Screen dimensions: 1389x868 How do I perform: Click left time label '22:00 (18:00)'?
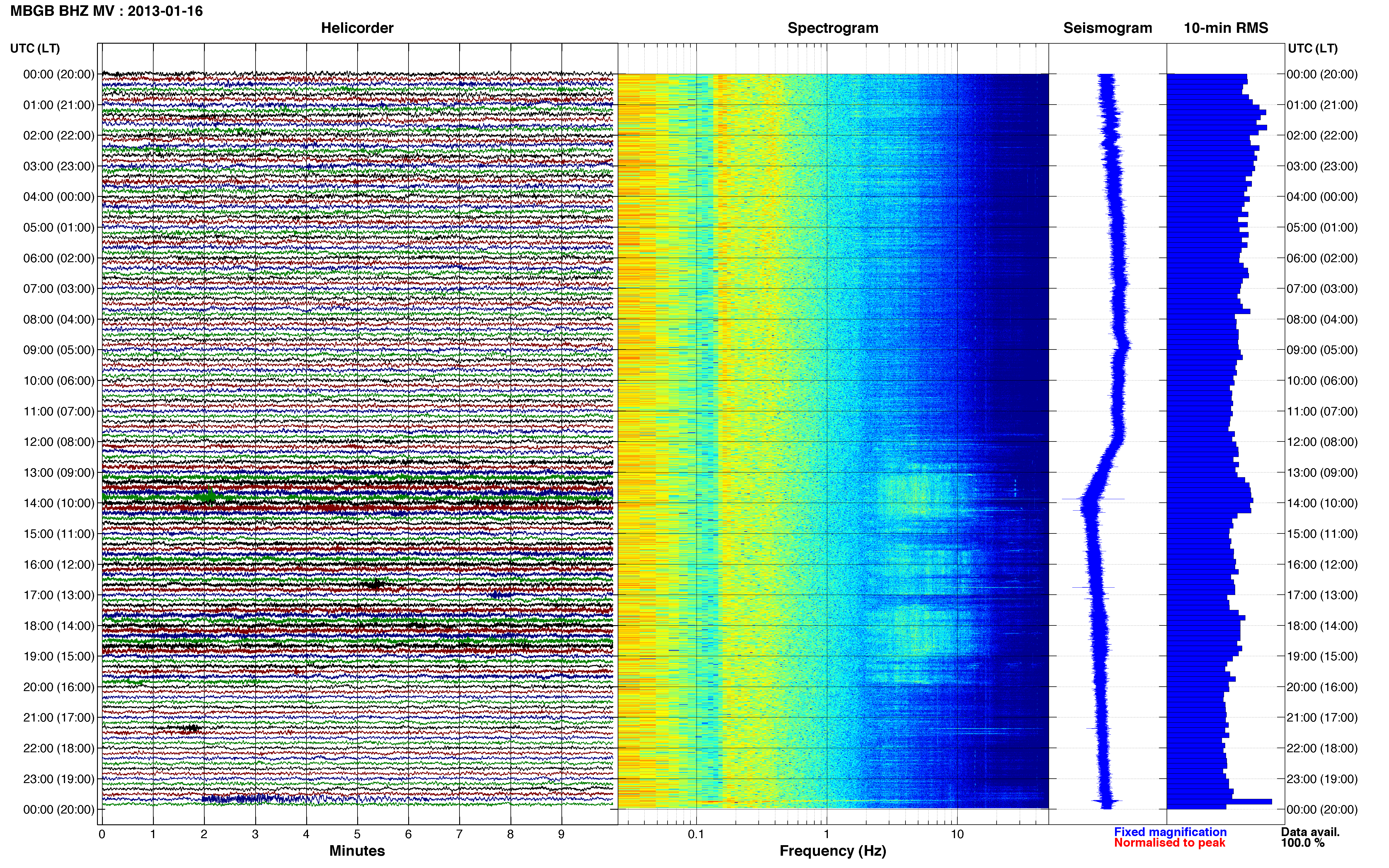[59, 748]
